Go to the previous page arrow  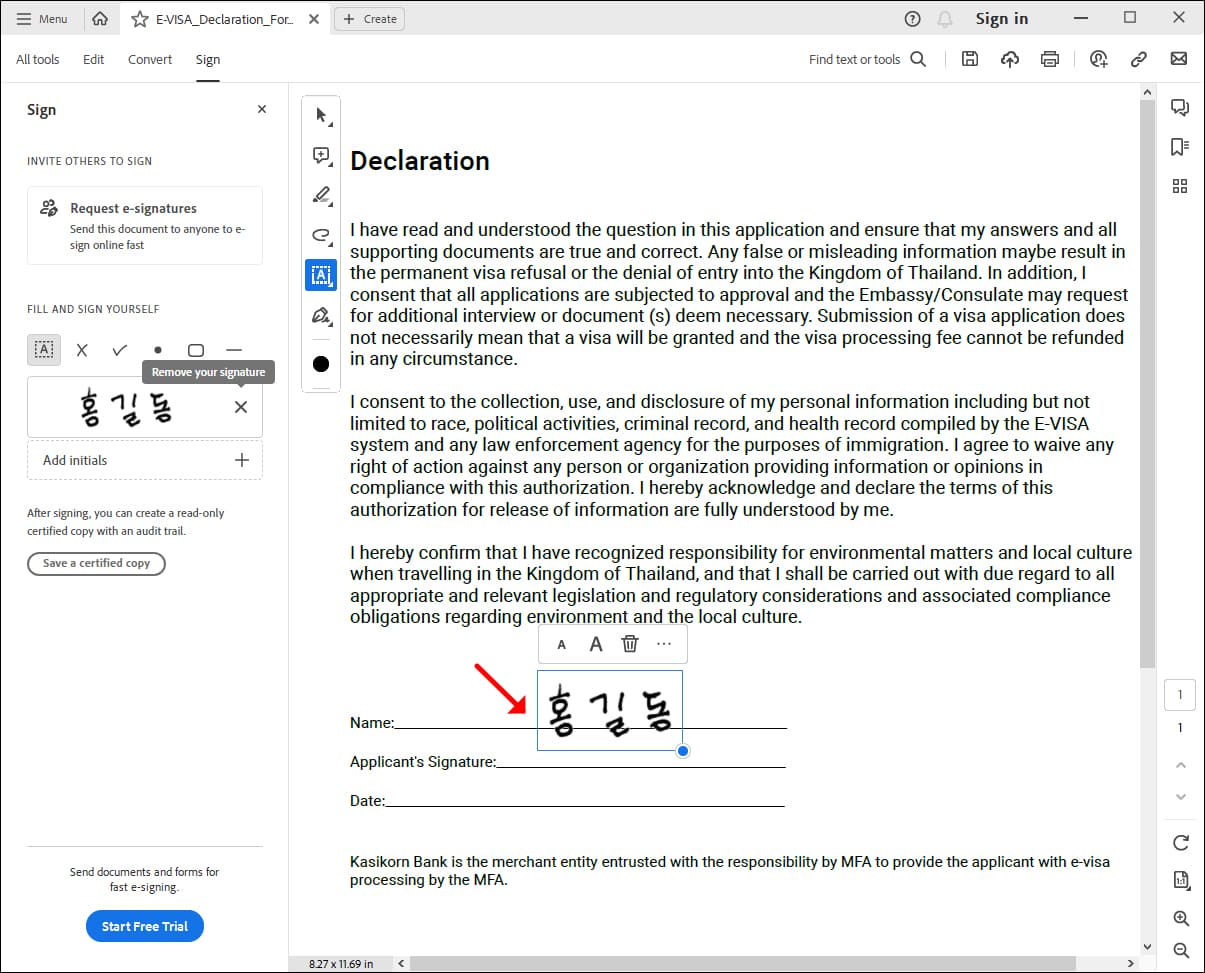1180,765
